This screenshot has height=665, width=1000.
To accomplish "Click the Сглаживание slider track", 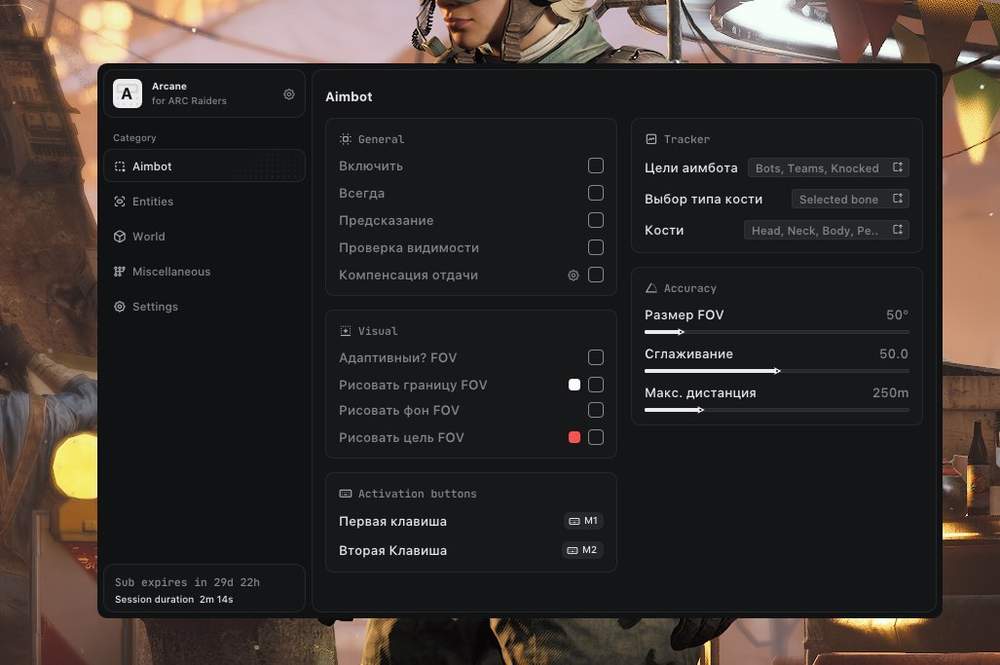I will [777, 371].
